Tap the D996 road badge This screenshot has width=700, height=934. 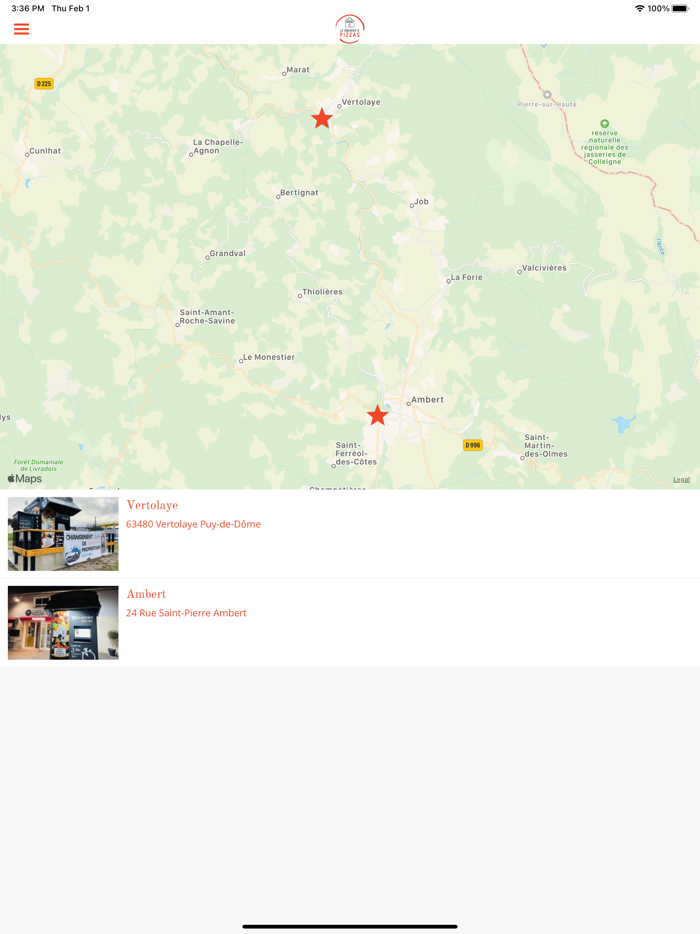click(472, 445)
